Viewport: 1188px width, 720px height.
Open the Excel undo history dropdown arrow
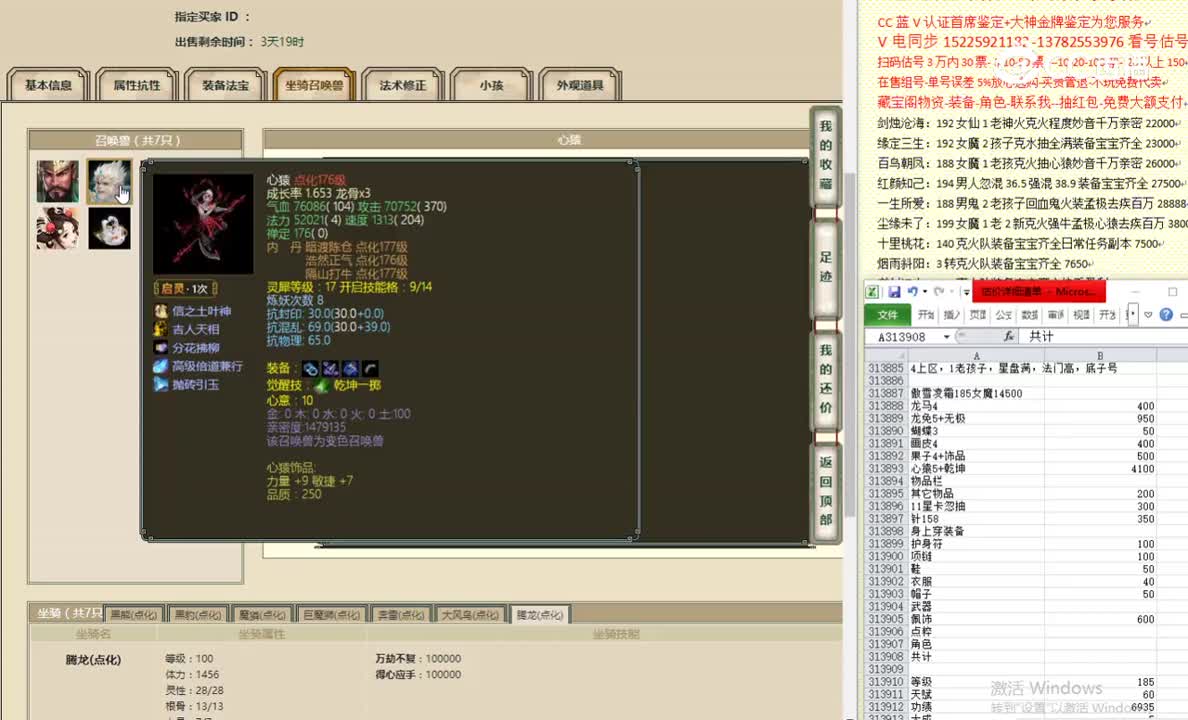[x=925, y=292]
